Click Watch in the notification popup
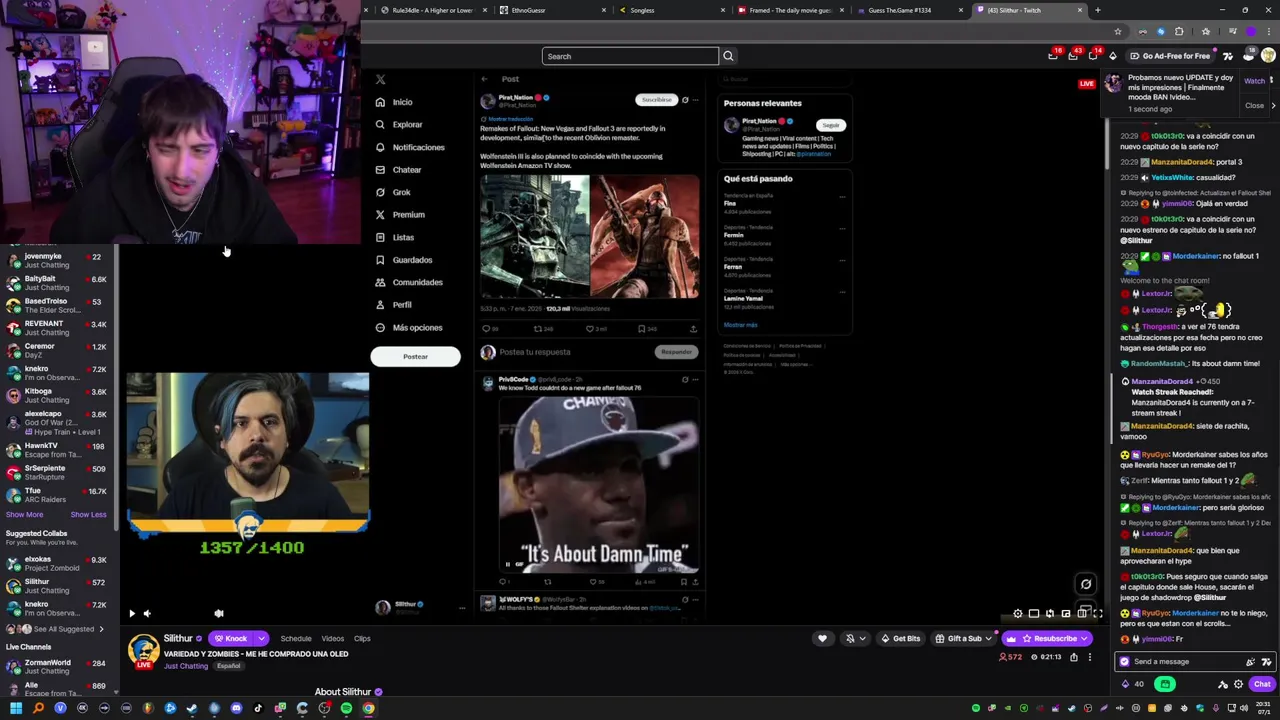Screen dimensions: 1280x720 point(1254,81)
